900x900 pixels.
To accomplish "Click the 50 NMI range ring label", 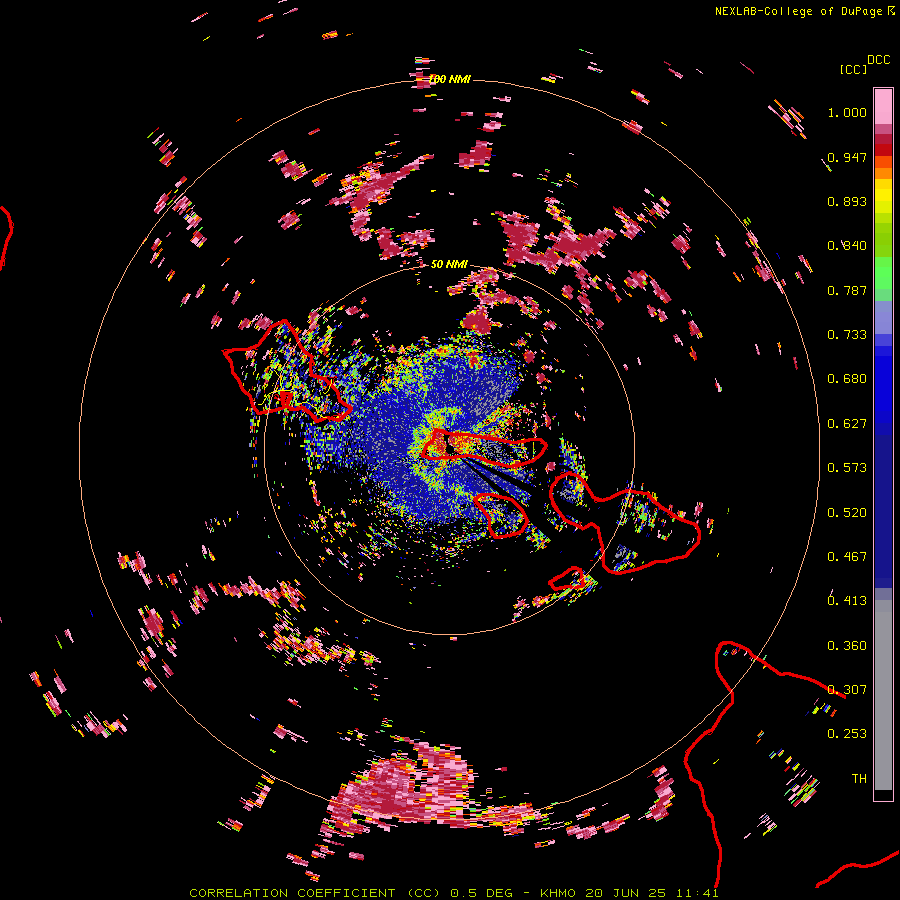I will pyautogui.click(x=449, y=264).
